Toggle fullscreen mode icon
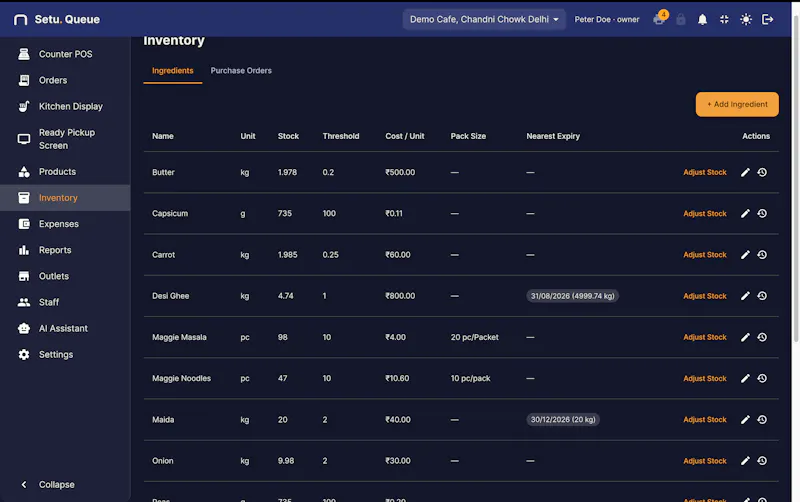 coord(724,19)
